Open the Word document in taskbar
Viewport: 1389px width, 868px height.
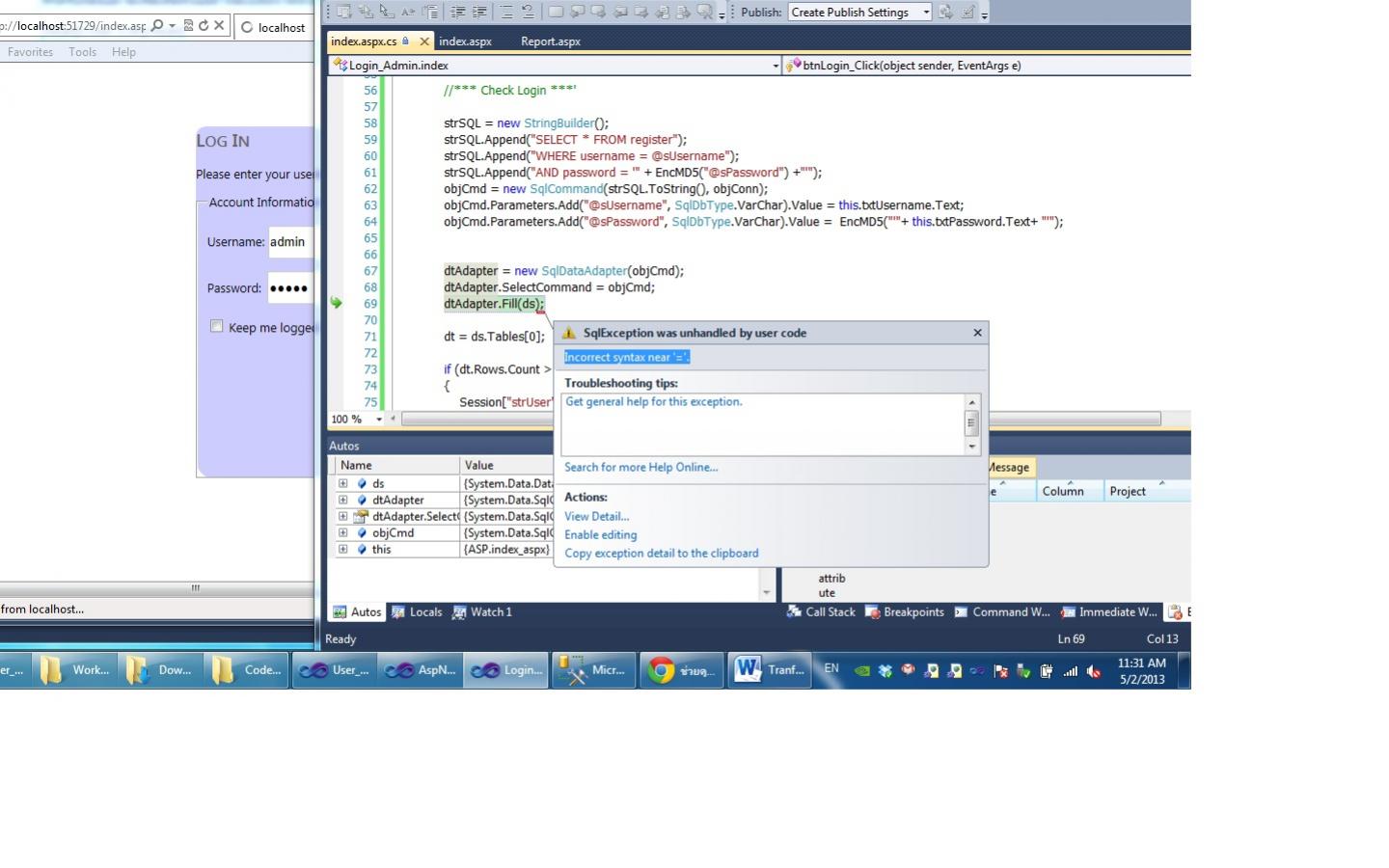point(769,670)
